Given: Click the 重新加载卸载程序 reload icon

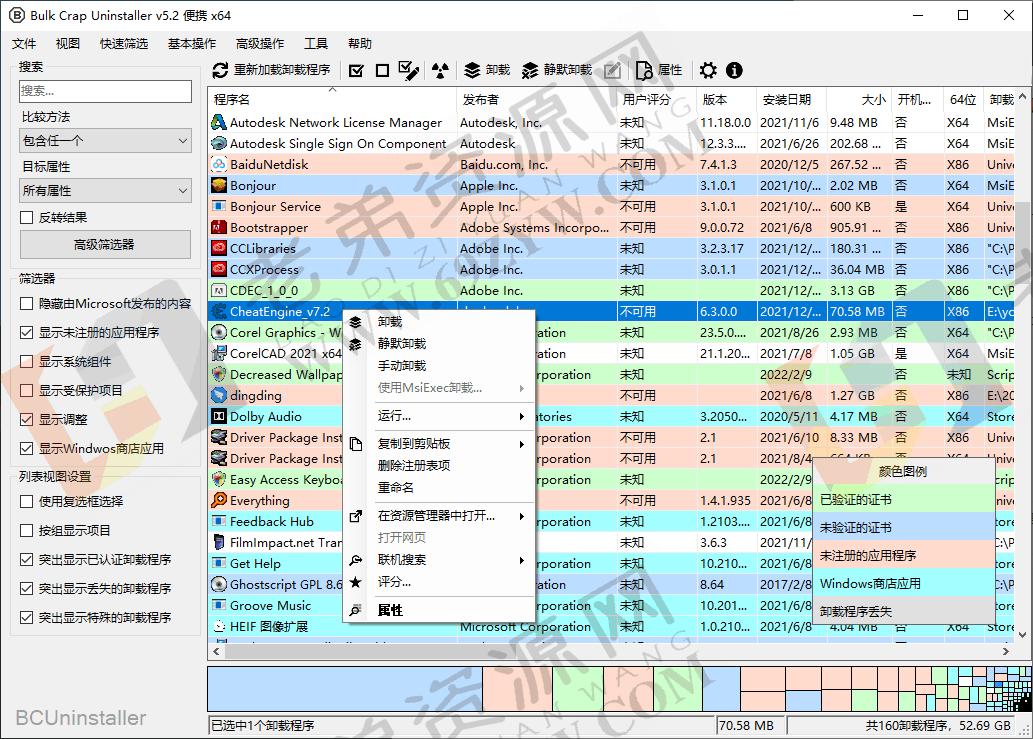Looking at the screenshot, I should pos(220,70).
